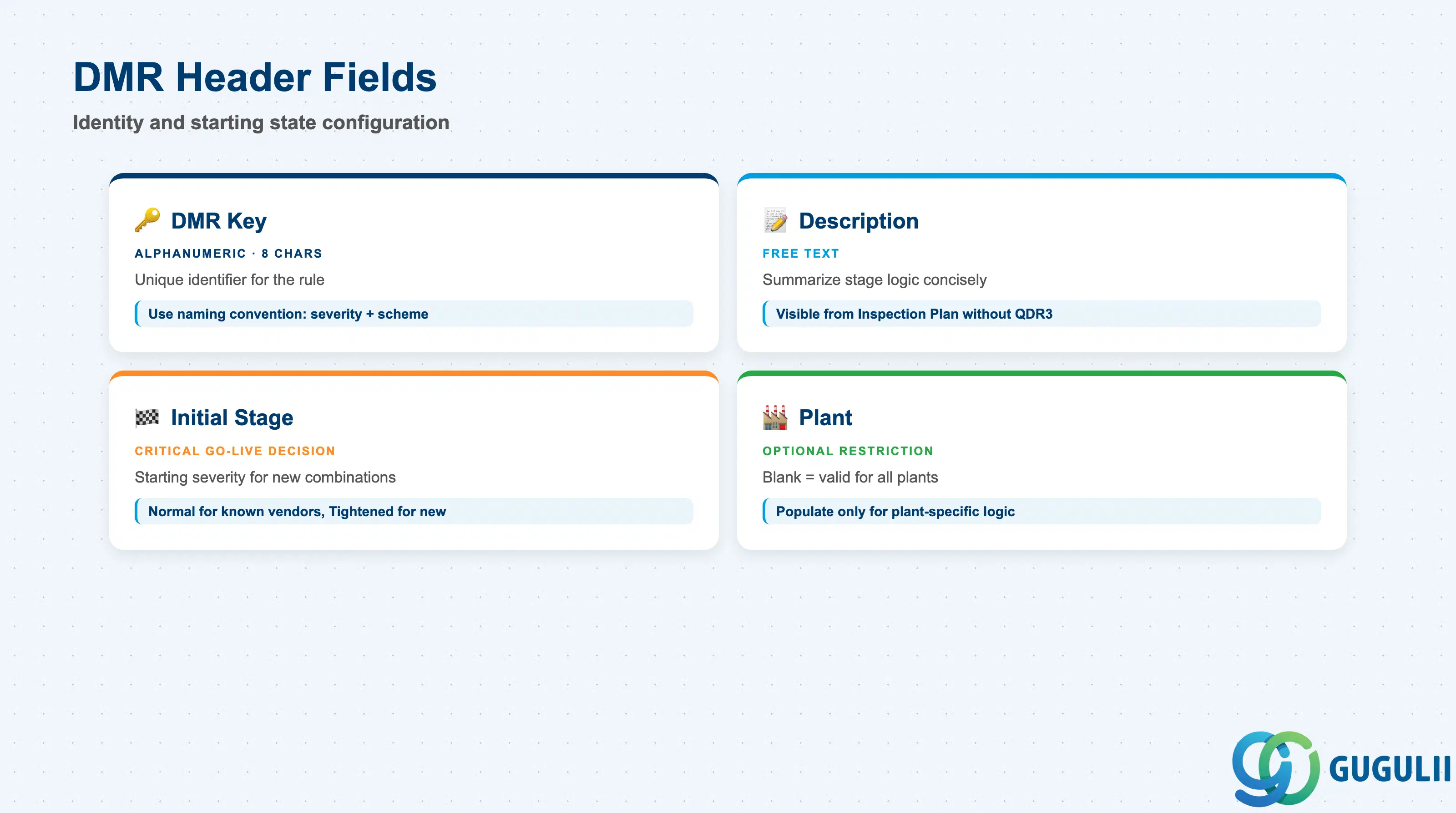Select the Plant card heading
Image resolution: width=1456 pixels, height=813 pixels.
point(825,417)
